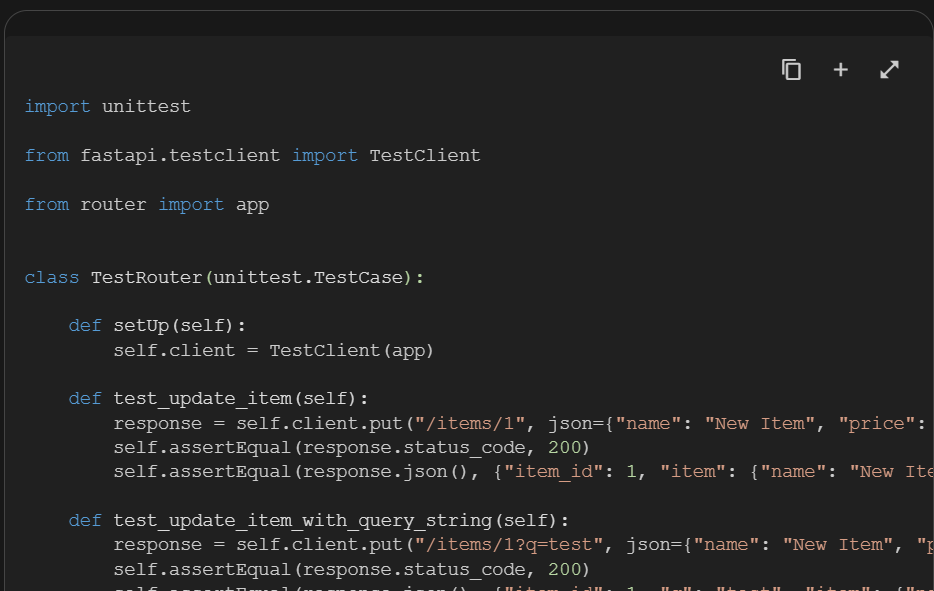Viewport: 934px width, 591px height.
Task: Expand the code block to fullscreen
Action: click(889, 69)
